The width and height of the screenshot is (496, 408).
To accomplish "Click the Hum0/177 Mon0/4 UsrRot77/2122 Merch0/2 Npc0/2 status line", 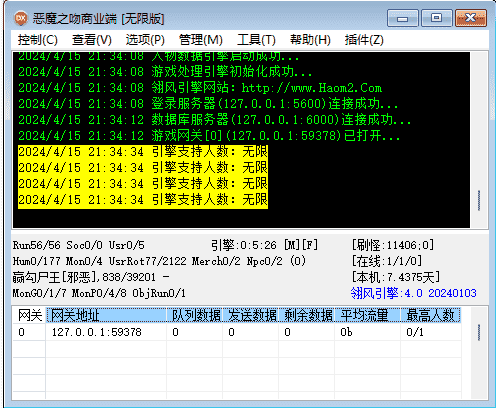I will pyautogui.click(x=159, y=261).
